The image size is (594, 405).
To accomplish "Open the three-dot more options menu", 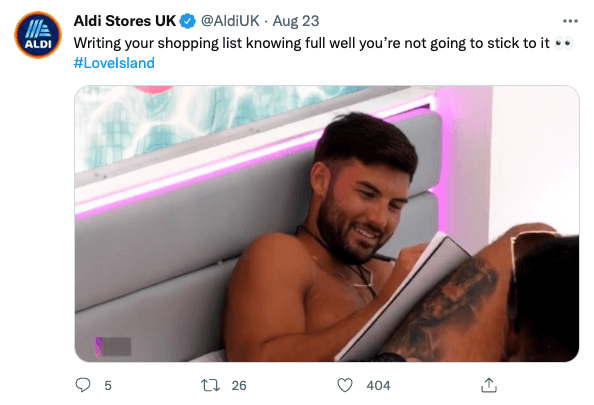I will coord(570,21).
